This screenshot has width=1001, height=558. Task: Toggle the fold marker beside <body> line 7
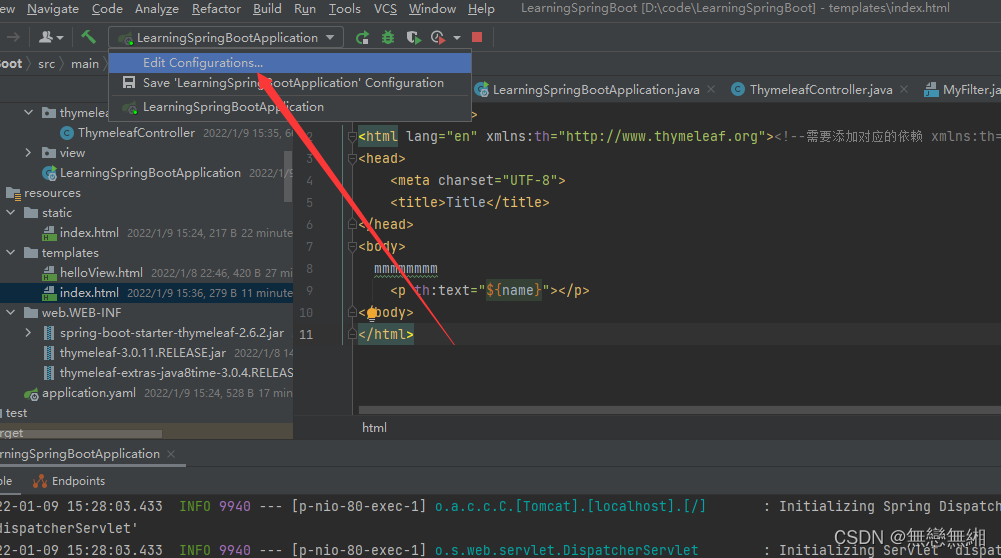[352, 246]
